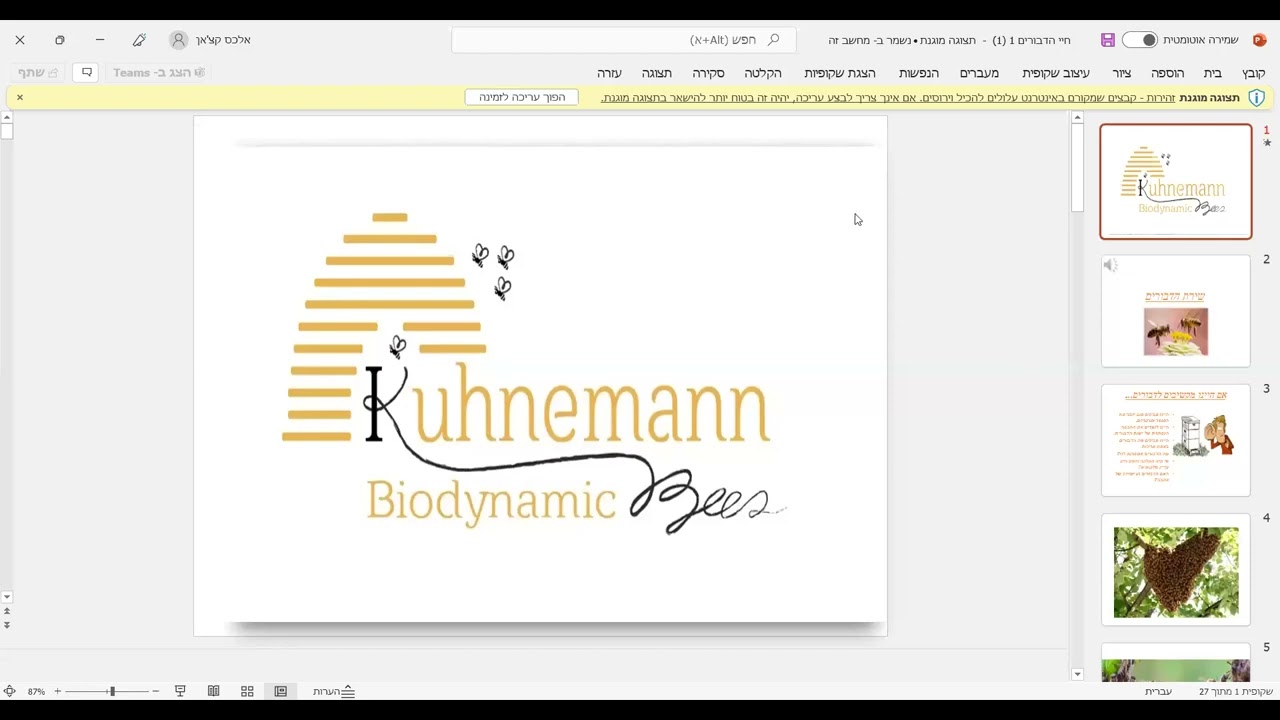The height and width of the screenshot is (720, 1280).
Task: Click the transition star icon beside slide 1
Action: [1267, 143]
